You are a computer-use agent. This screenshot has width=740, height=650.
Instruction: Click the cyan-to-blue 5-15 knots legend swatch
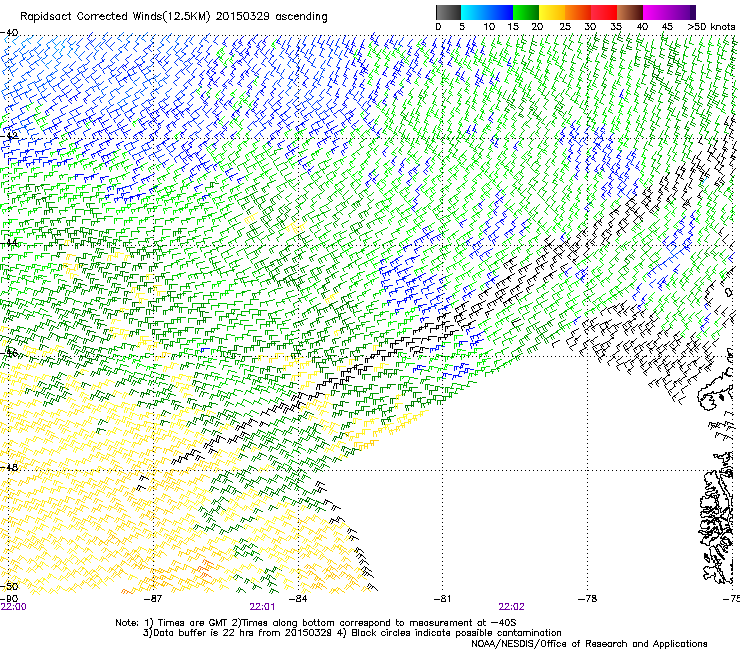(487, 12)
